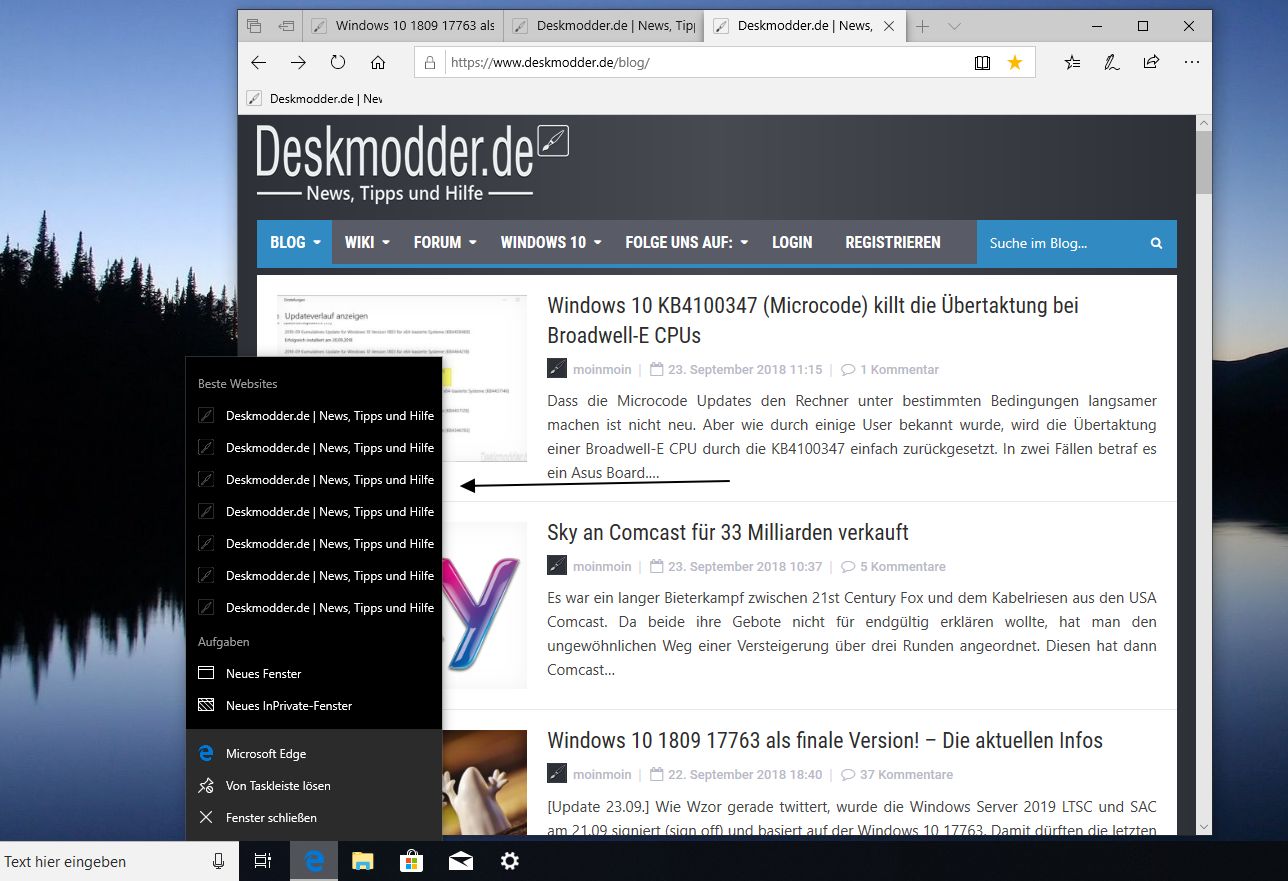Image resolution: width=1288 pixels, height=881 pixels.
Task: Click the yellow favorites star in address bar
Action: coord(1015,62)
